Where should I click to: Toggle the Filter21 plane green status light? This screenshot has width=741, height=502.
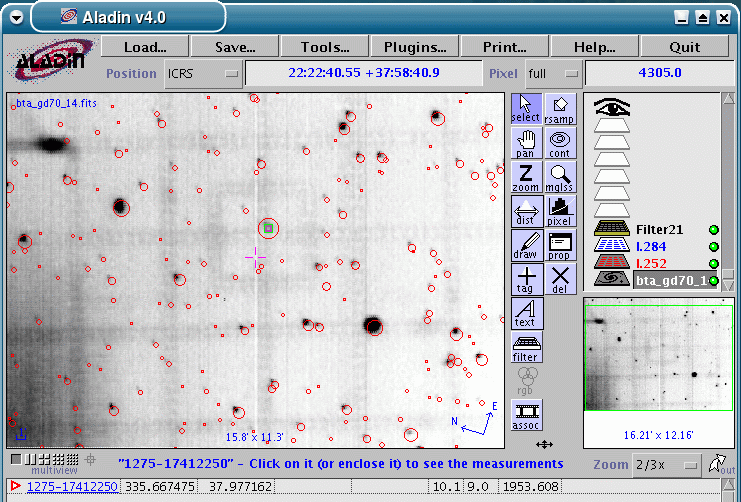[x=713, y=230]
